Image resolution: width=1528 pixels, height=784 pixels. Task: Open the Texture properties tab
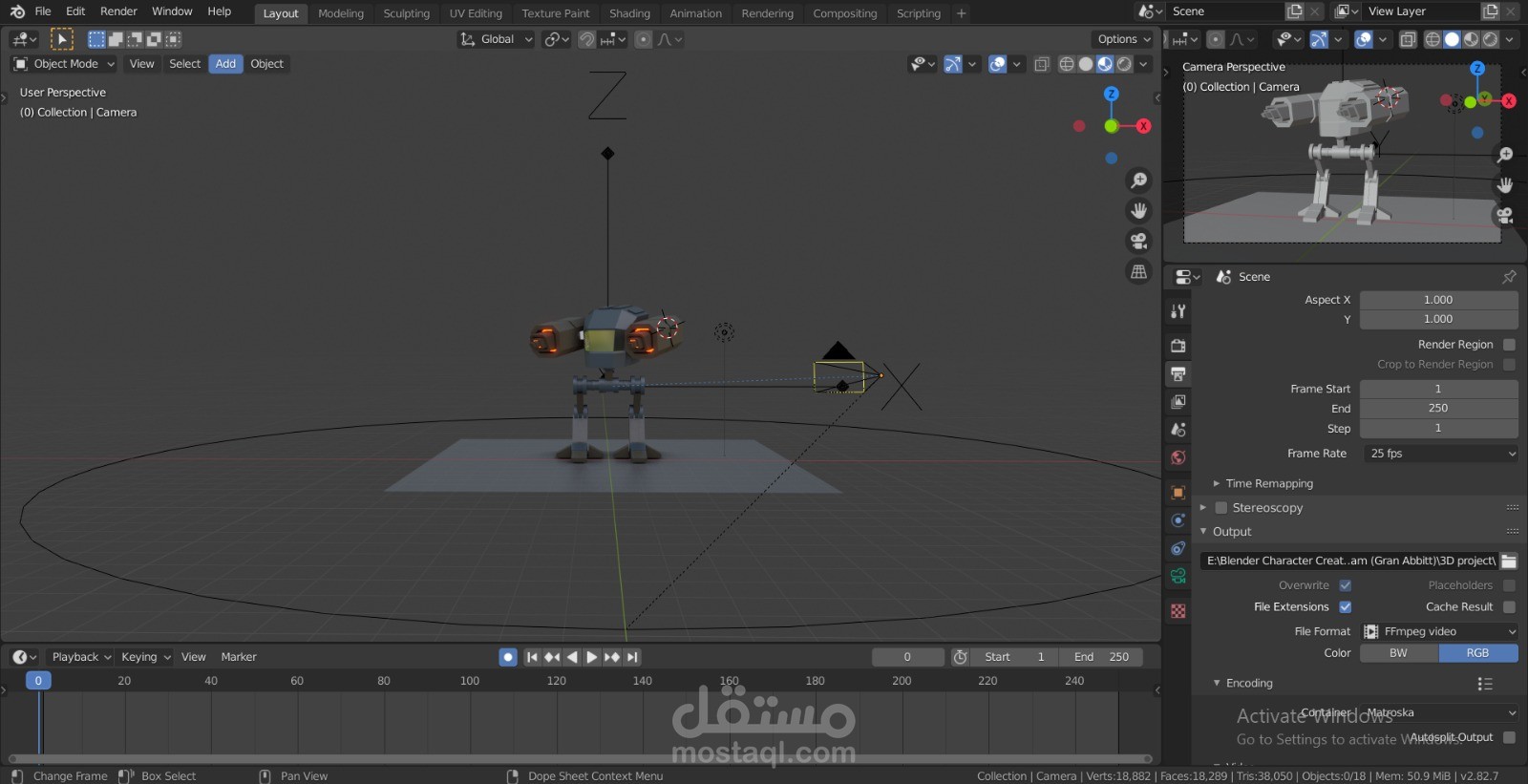1178,611
